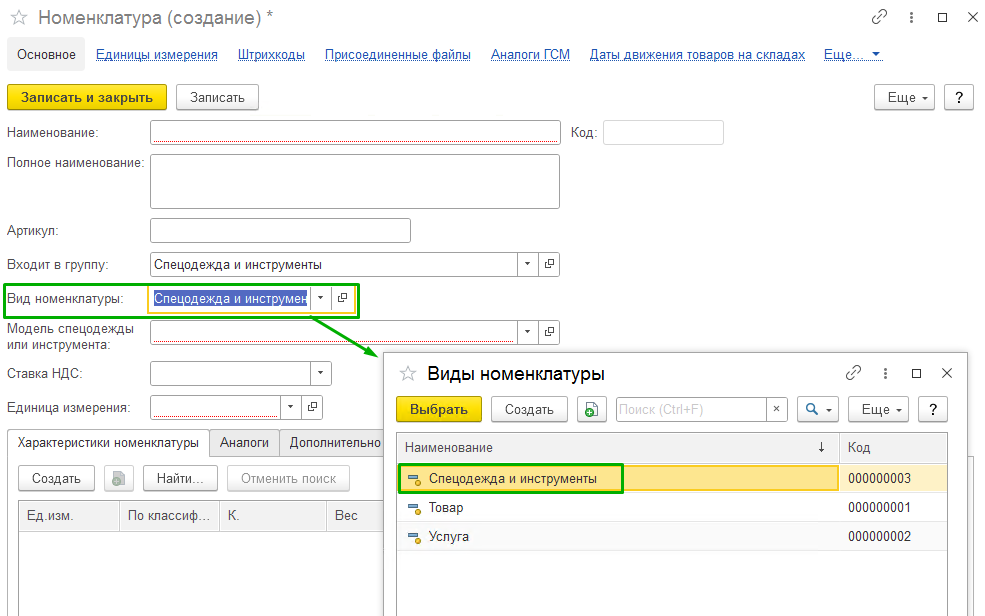
Task: Click the open-form icon next to Вид номенклатуры
Action: [x=342, y=298]
